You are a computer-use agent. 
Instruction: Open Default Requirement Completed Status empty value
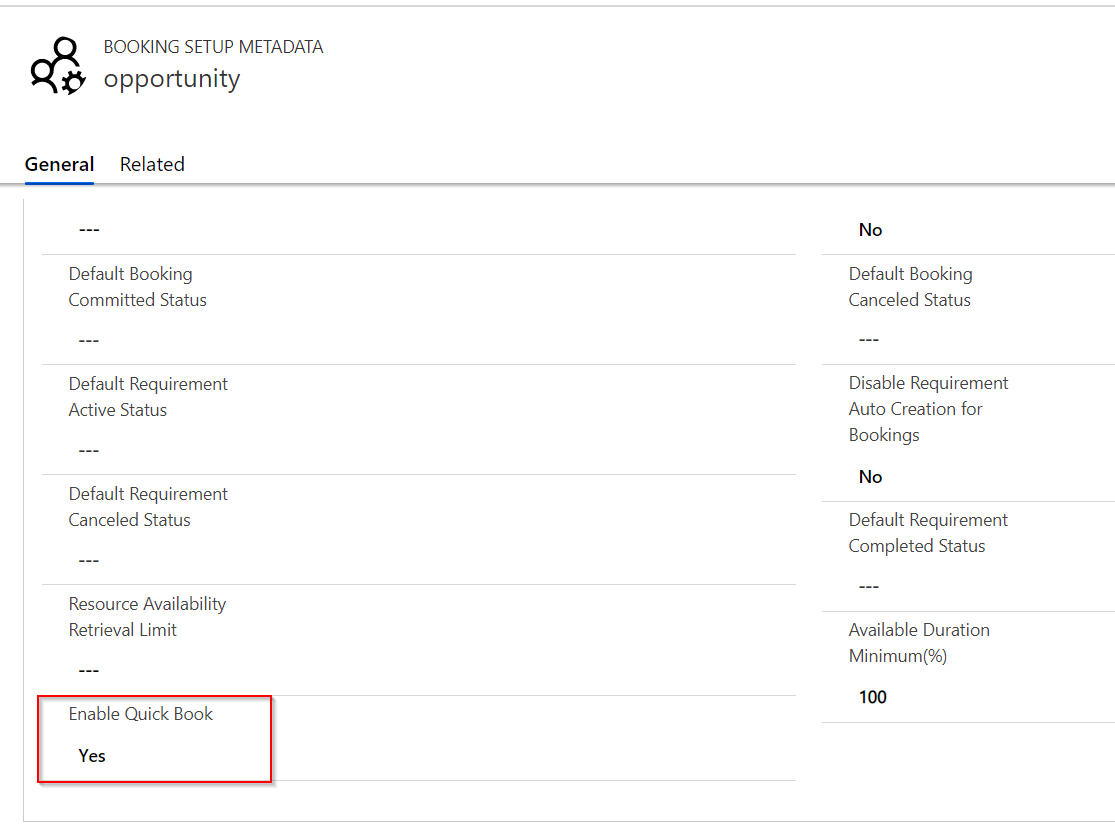pos(868,586)
